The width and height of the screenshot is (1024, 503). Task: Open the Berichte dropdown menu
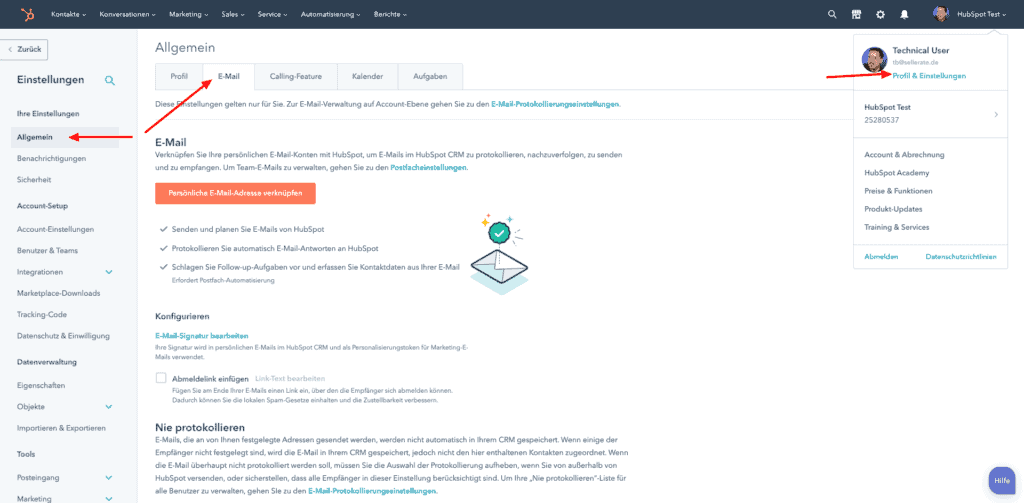391,14
